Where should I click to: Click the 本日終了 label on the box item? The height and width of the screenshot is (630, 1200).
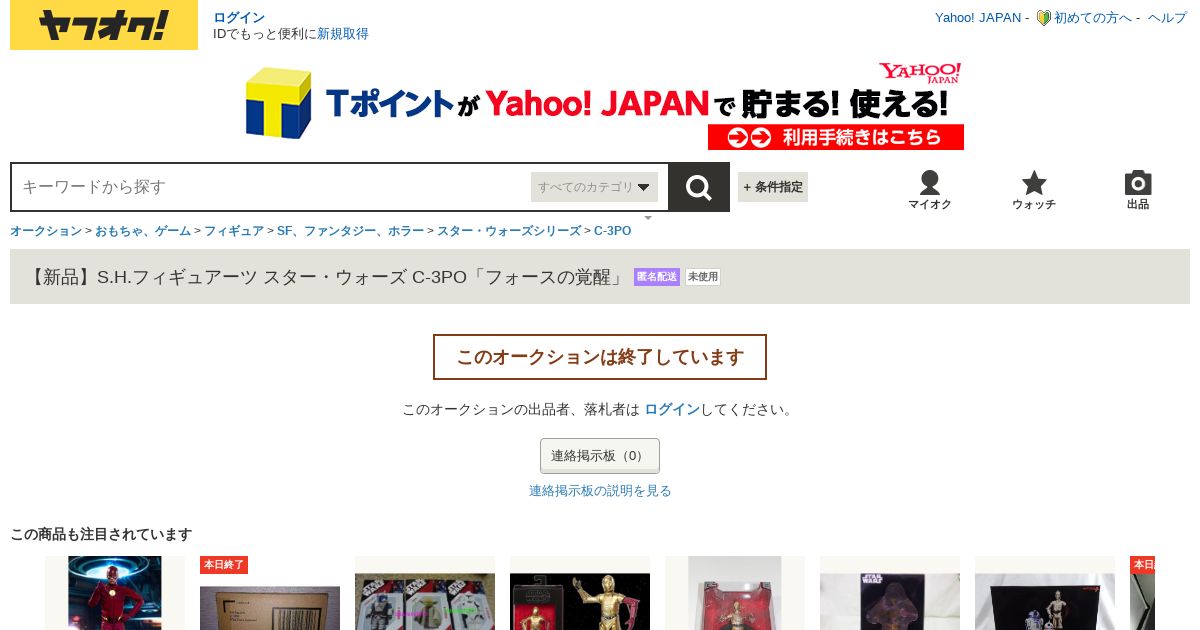click(224, 565)
